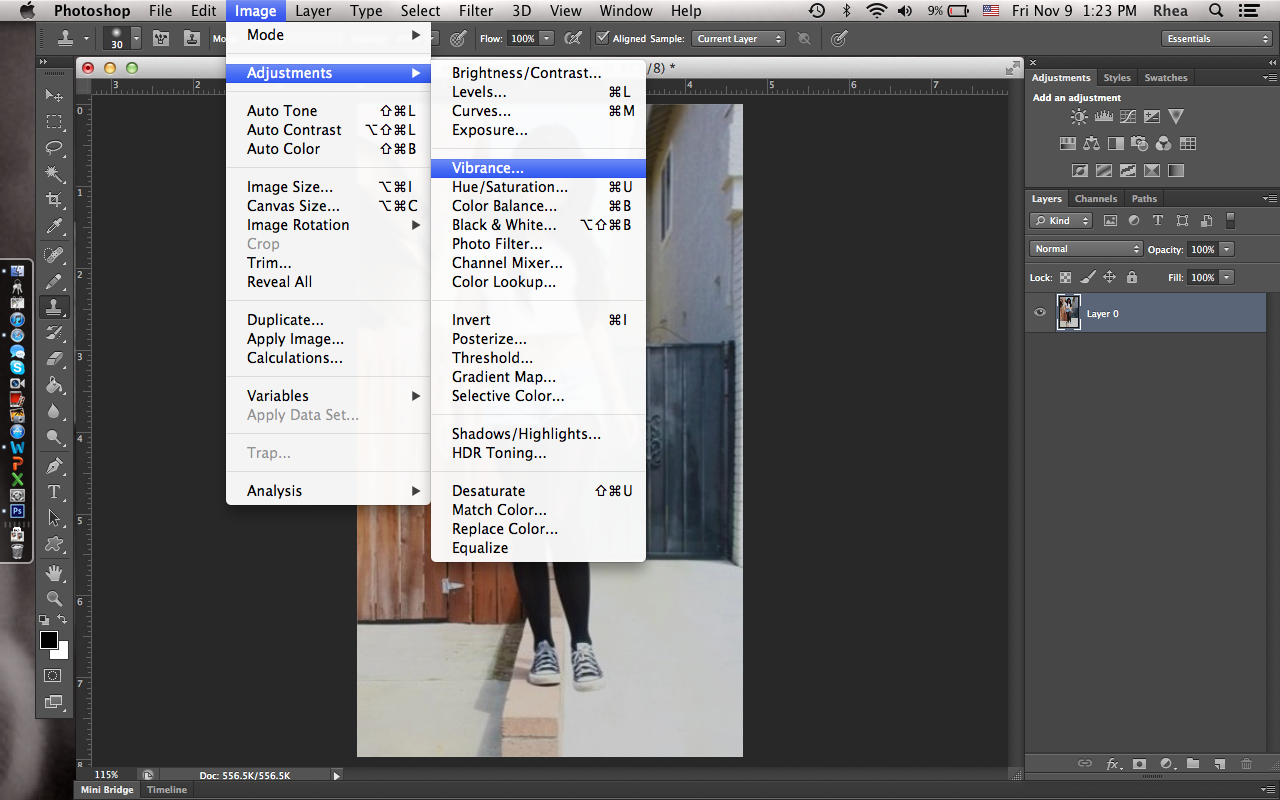
Task: Toggle the Aligned checkbox
Action: 602,38
